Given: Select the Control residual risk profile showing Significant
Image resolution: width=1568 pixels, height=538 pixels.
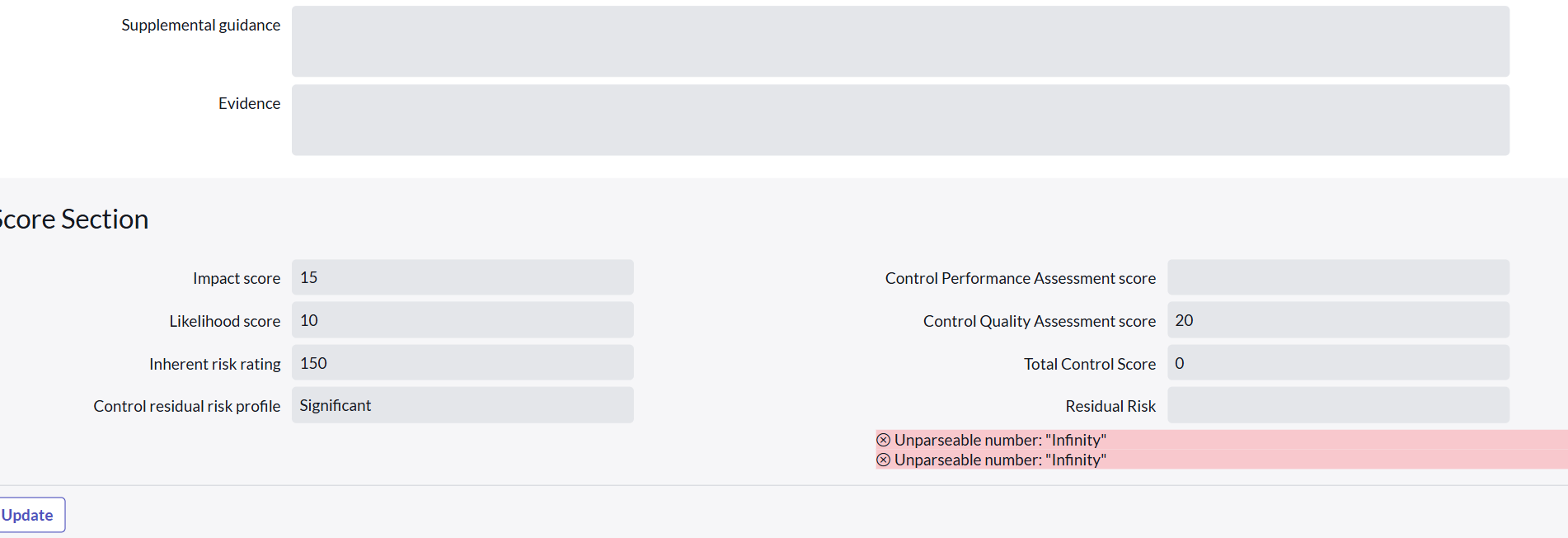Looking at the screenshot, I should 462,405.
